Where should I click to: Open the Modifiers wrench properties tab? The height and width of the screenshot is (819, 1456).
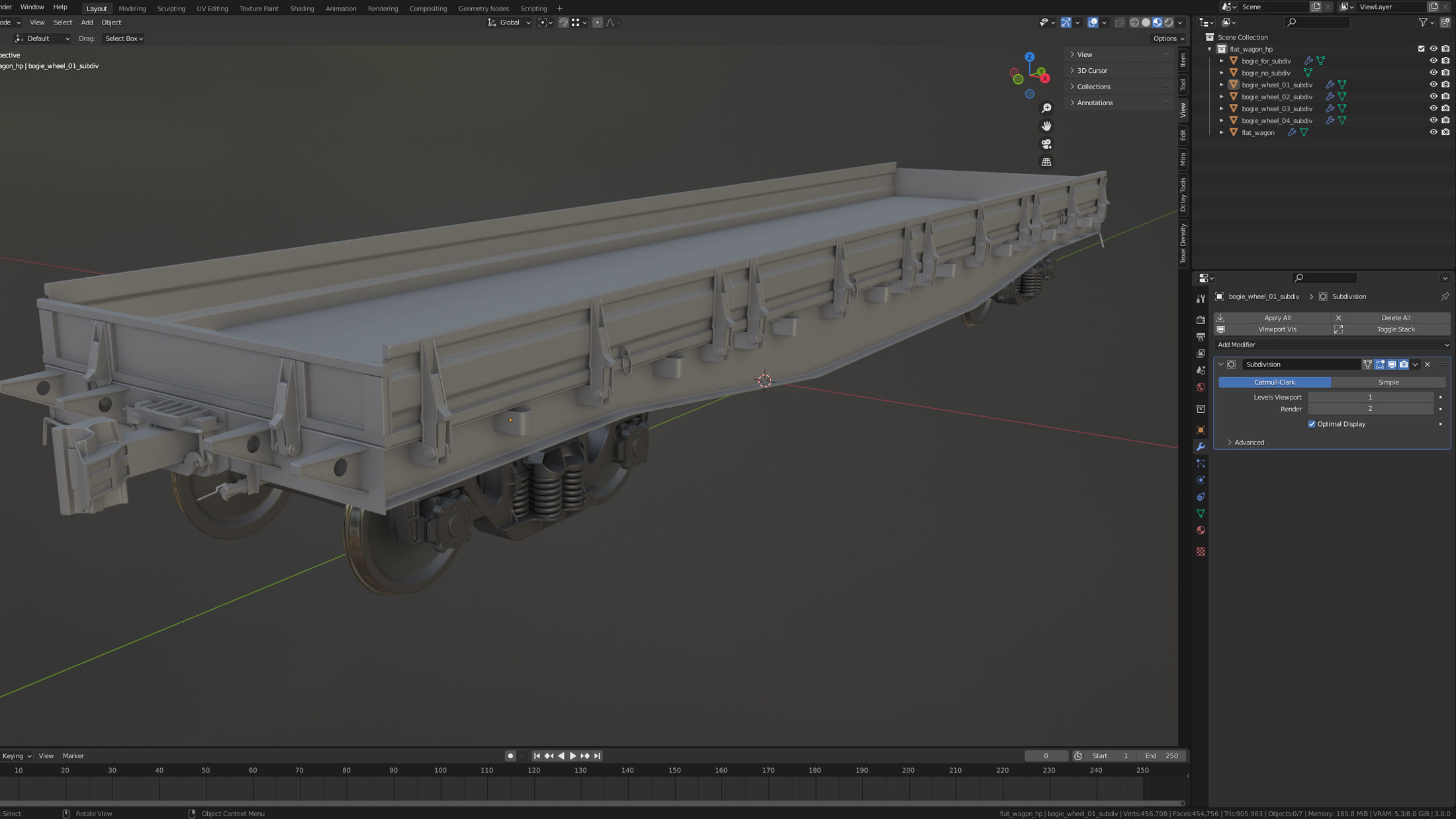pyautogui.click(x=1201, y=447)
